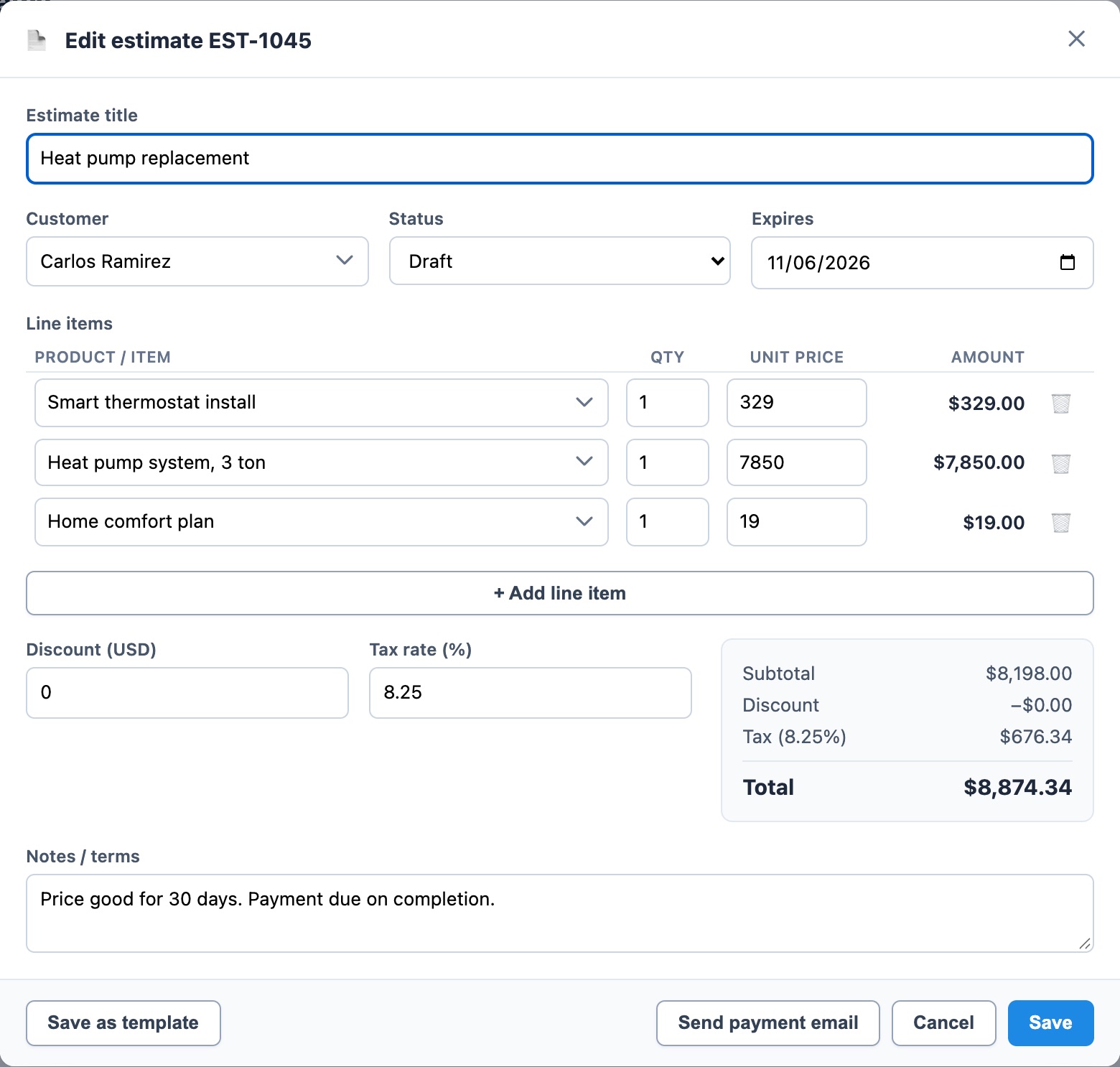Click quantity field for Smart thermostat install
The height and width of the screenshot is (1067, 1120).
click(x=668, y=403)
